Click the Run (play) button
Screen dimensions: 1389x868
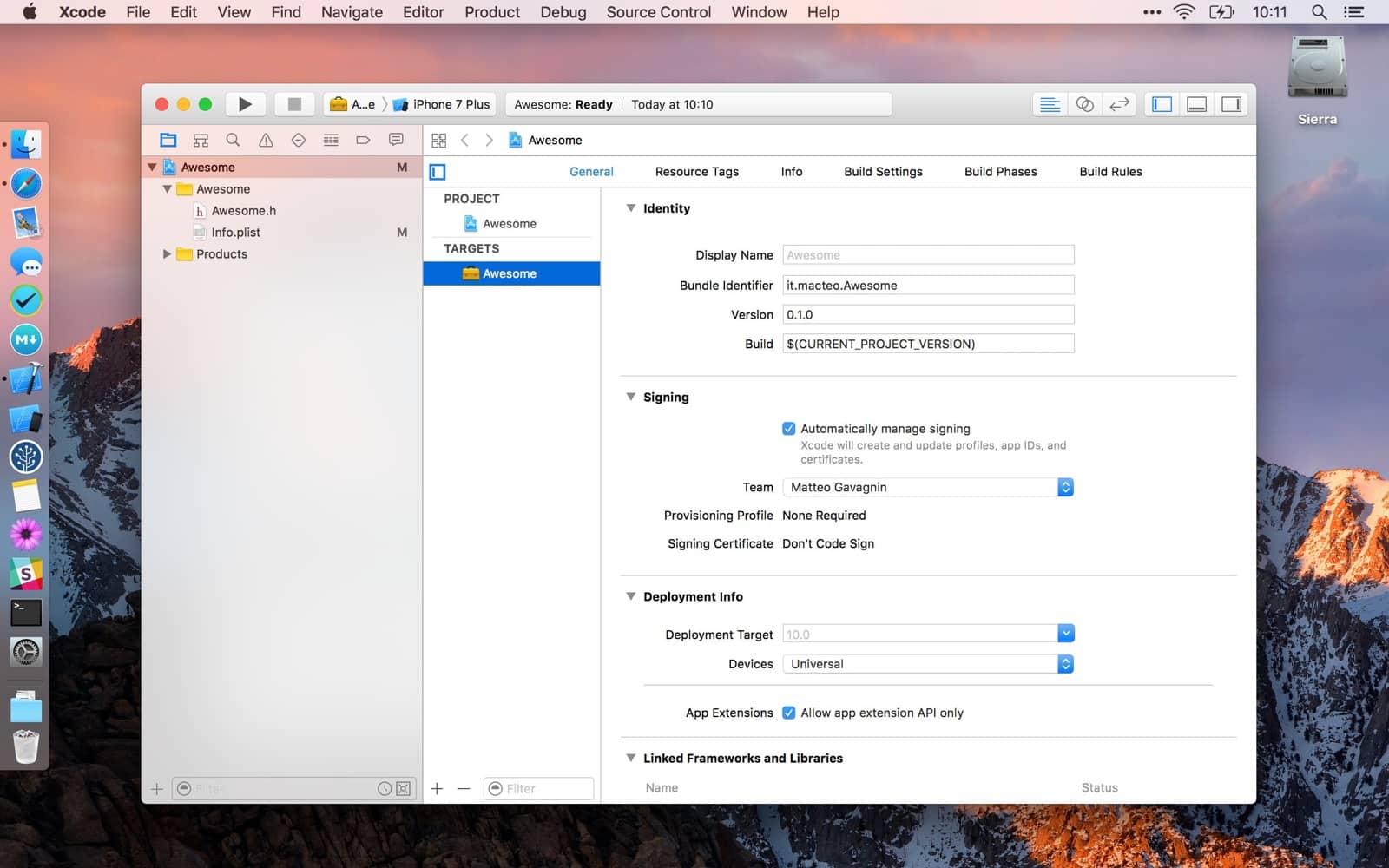click(x=245, y=104)
